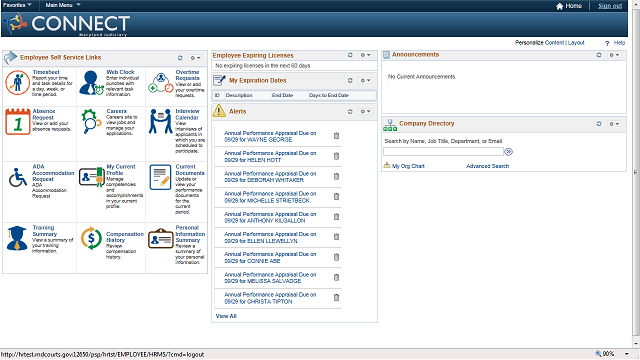Open WAYNE GEORGE performance appraisal alert link
The height and width of the screenshot is (360, 640).
tap(270, 136)
